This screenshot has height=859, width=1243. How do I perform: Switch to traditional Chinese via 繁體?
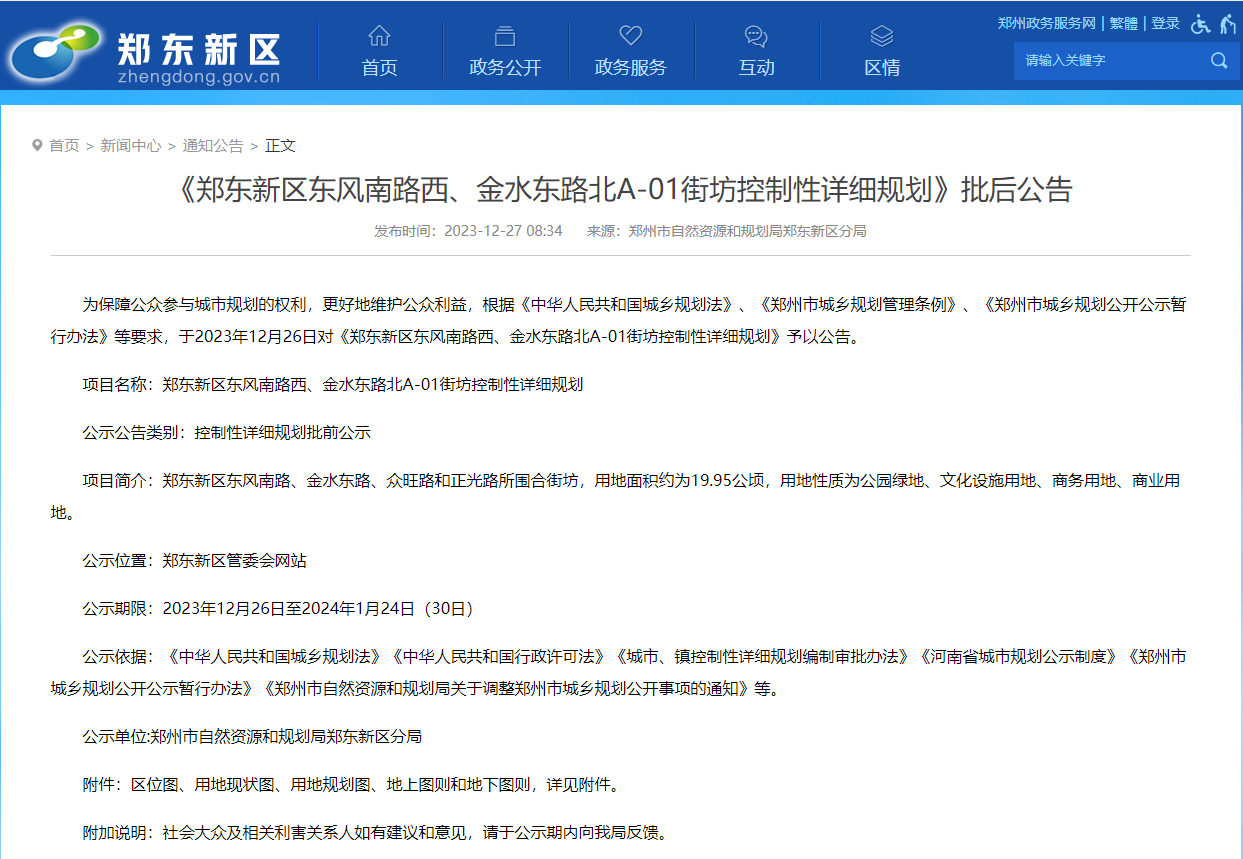[1124, 23]
